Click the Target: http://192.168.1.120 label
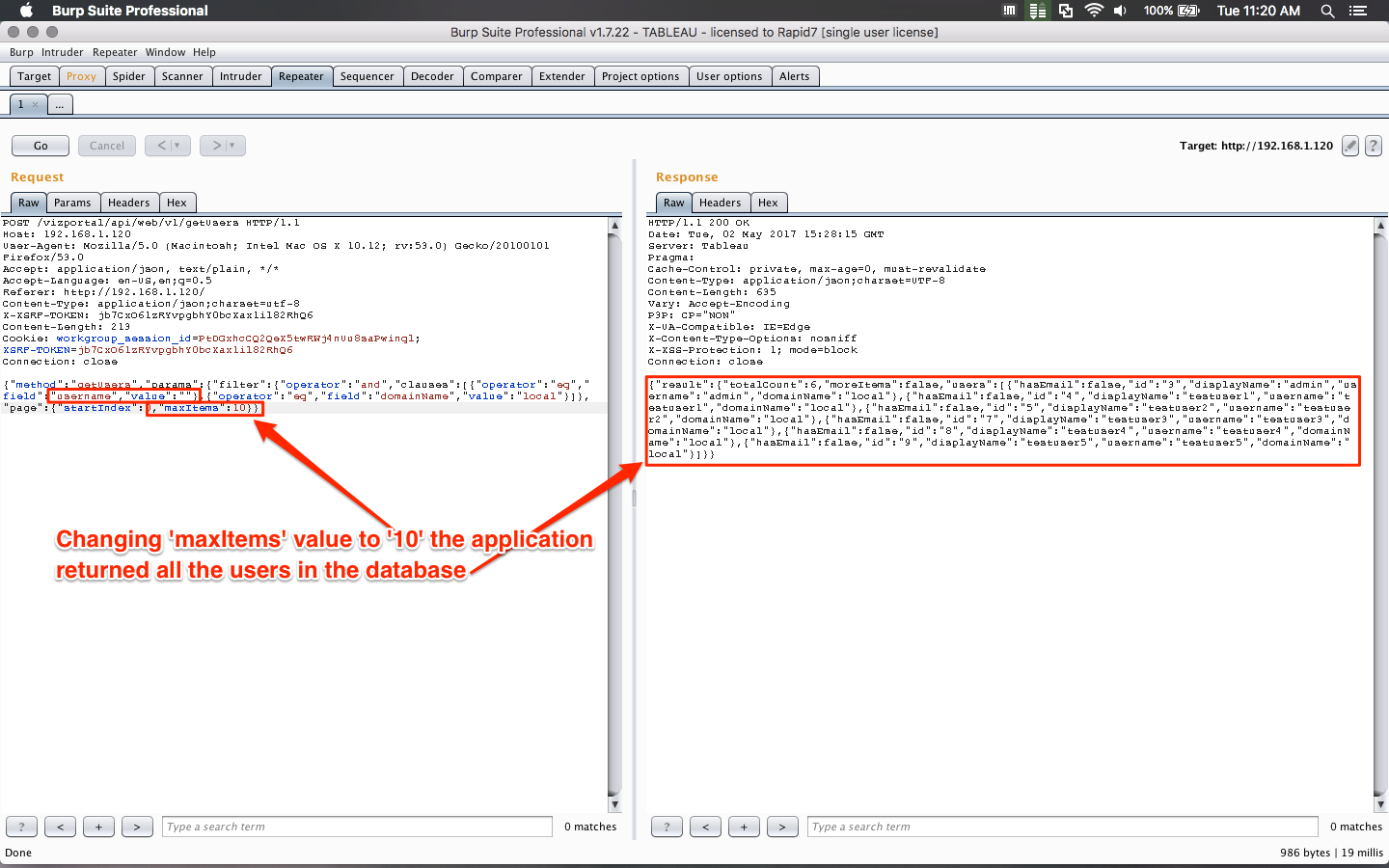The width and height of the screenshot is (1389, 868). click(1256, 146)
